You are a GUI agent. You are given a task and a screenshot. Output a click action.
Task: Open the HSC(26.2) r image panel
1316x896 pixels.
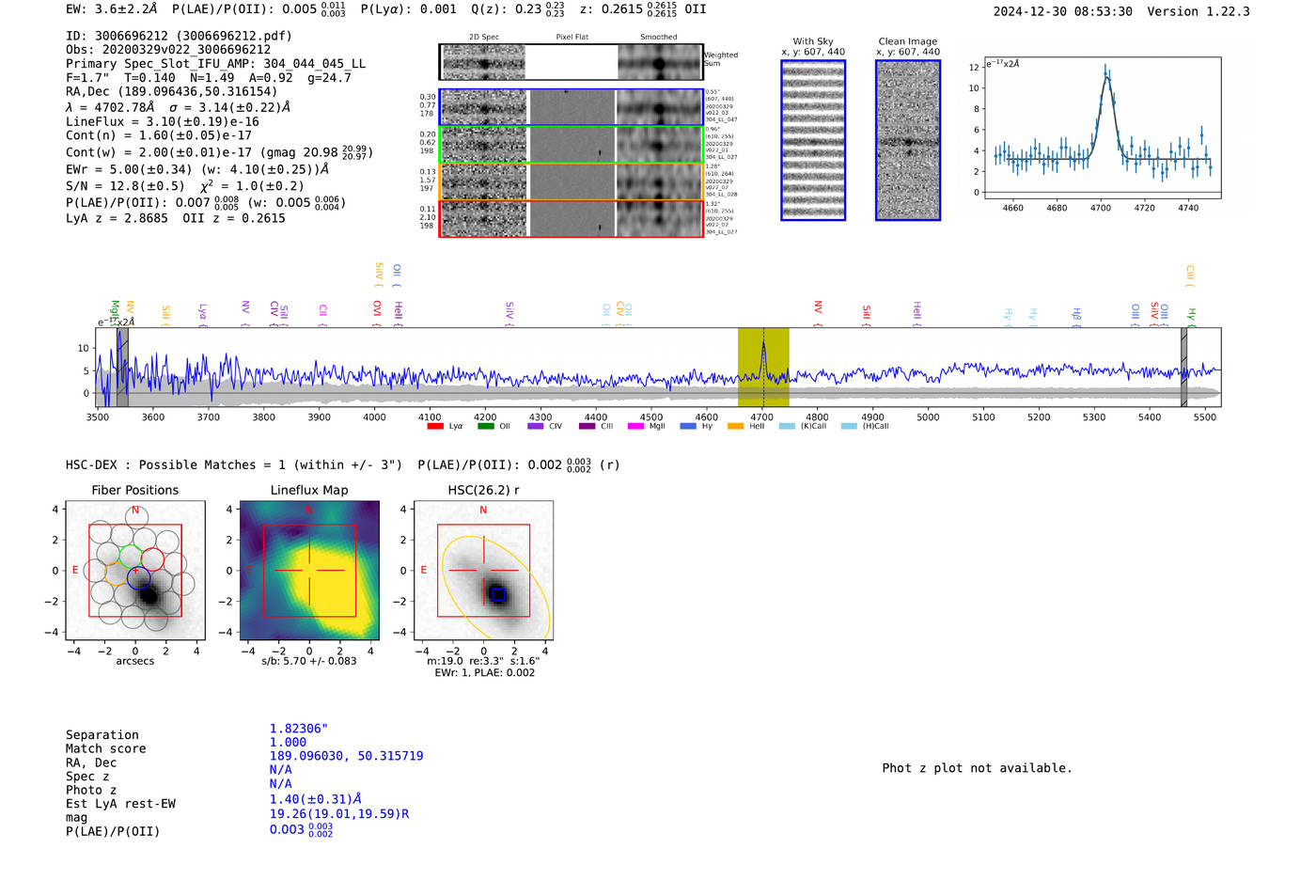483,571
